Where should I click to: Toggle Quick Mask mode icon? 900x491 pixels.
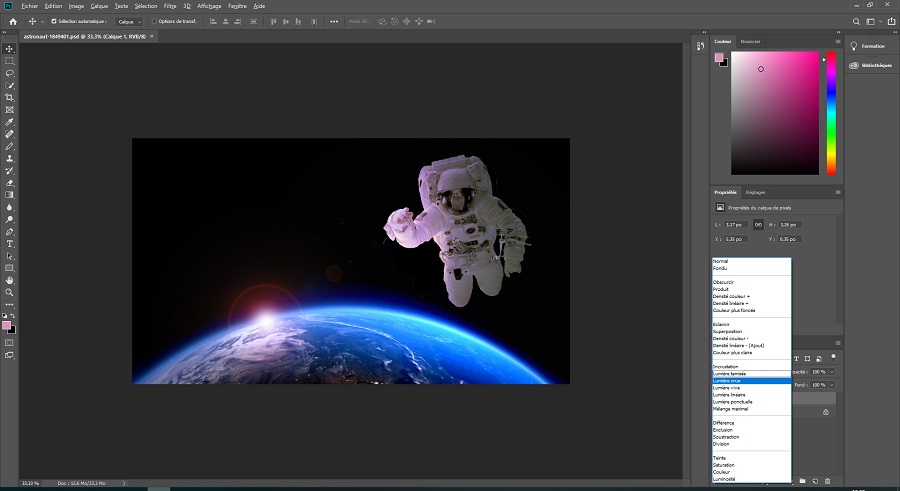tap(9, 343)
